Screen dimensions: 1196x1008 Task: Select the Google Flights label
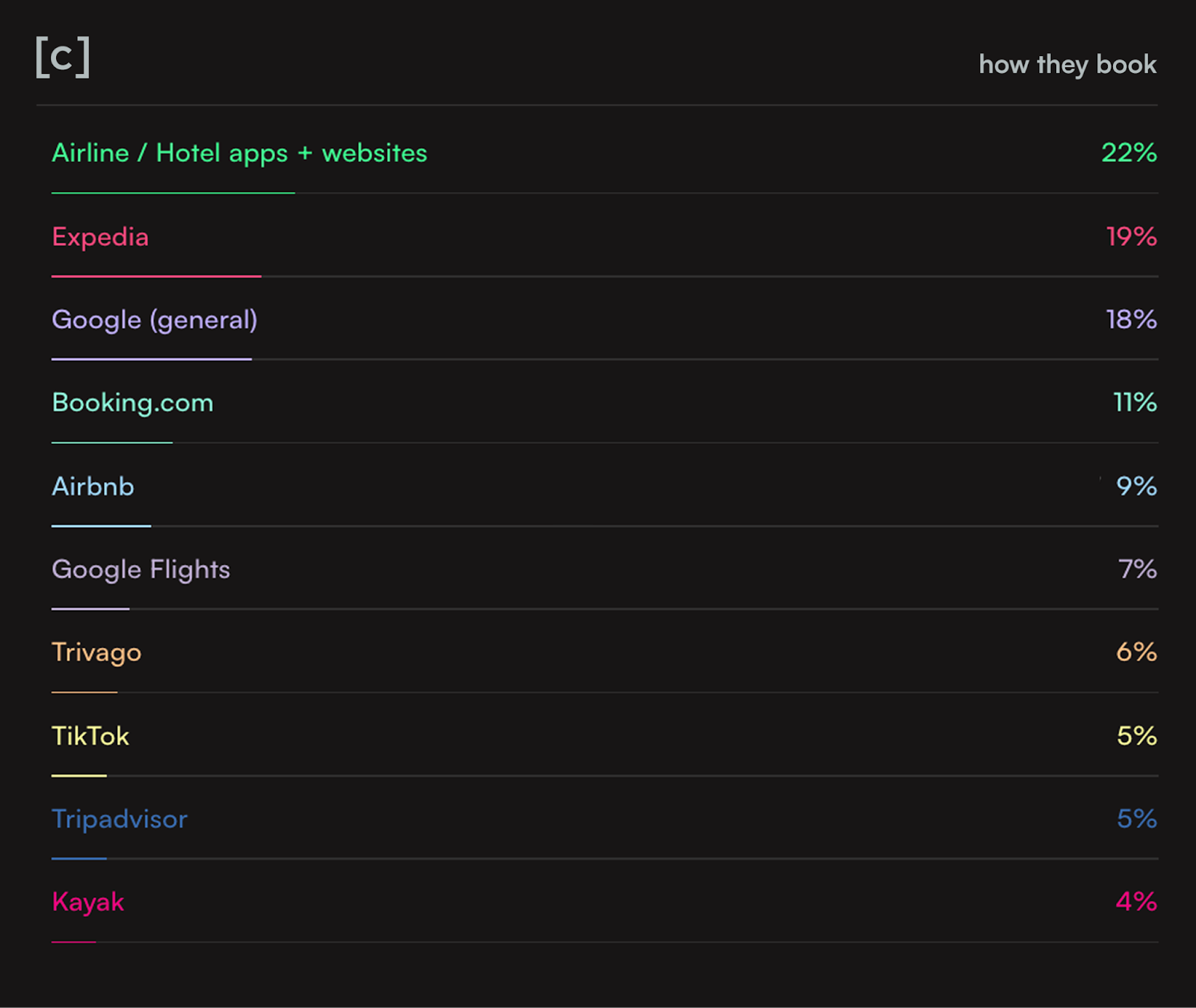[141, 569]
